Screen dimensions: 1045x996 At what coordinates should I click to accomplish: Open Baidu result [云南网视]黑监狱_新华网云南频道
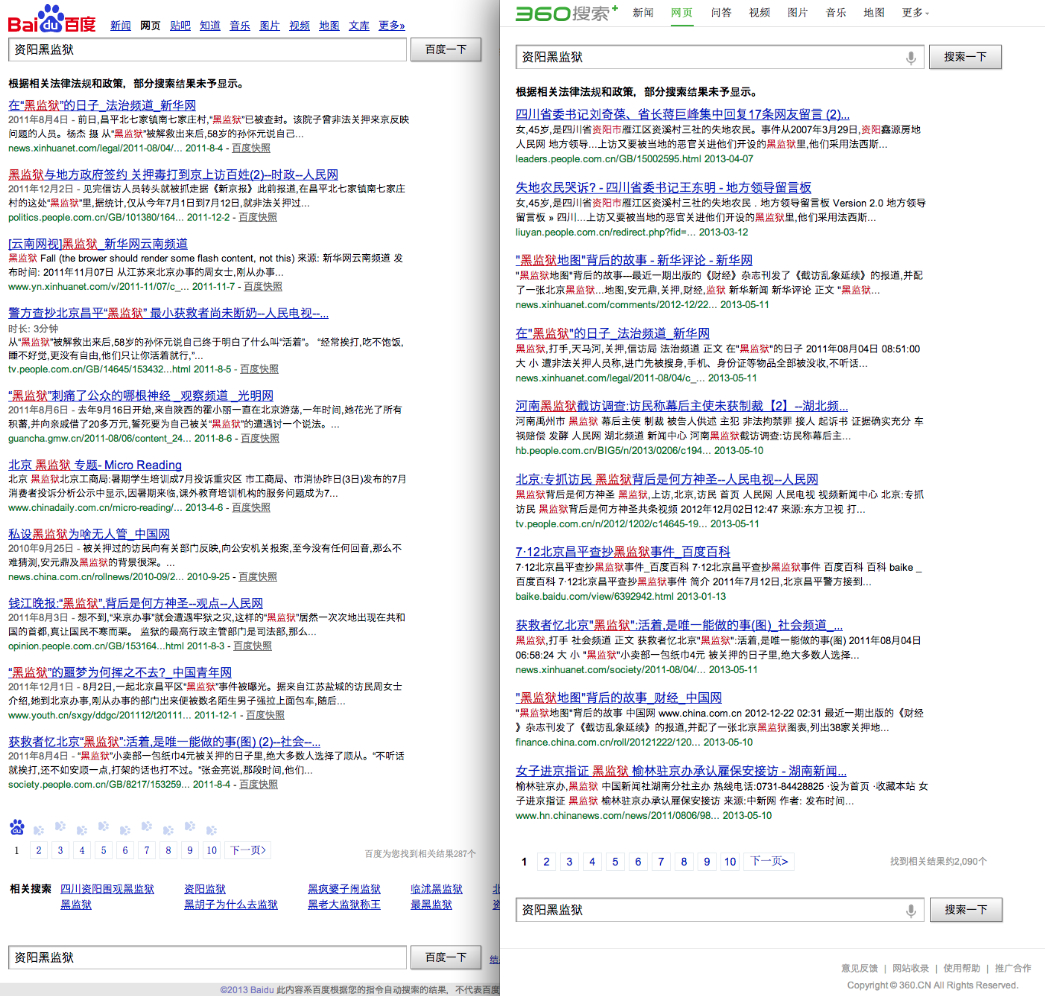click(98, 244)
